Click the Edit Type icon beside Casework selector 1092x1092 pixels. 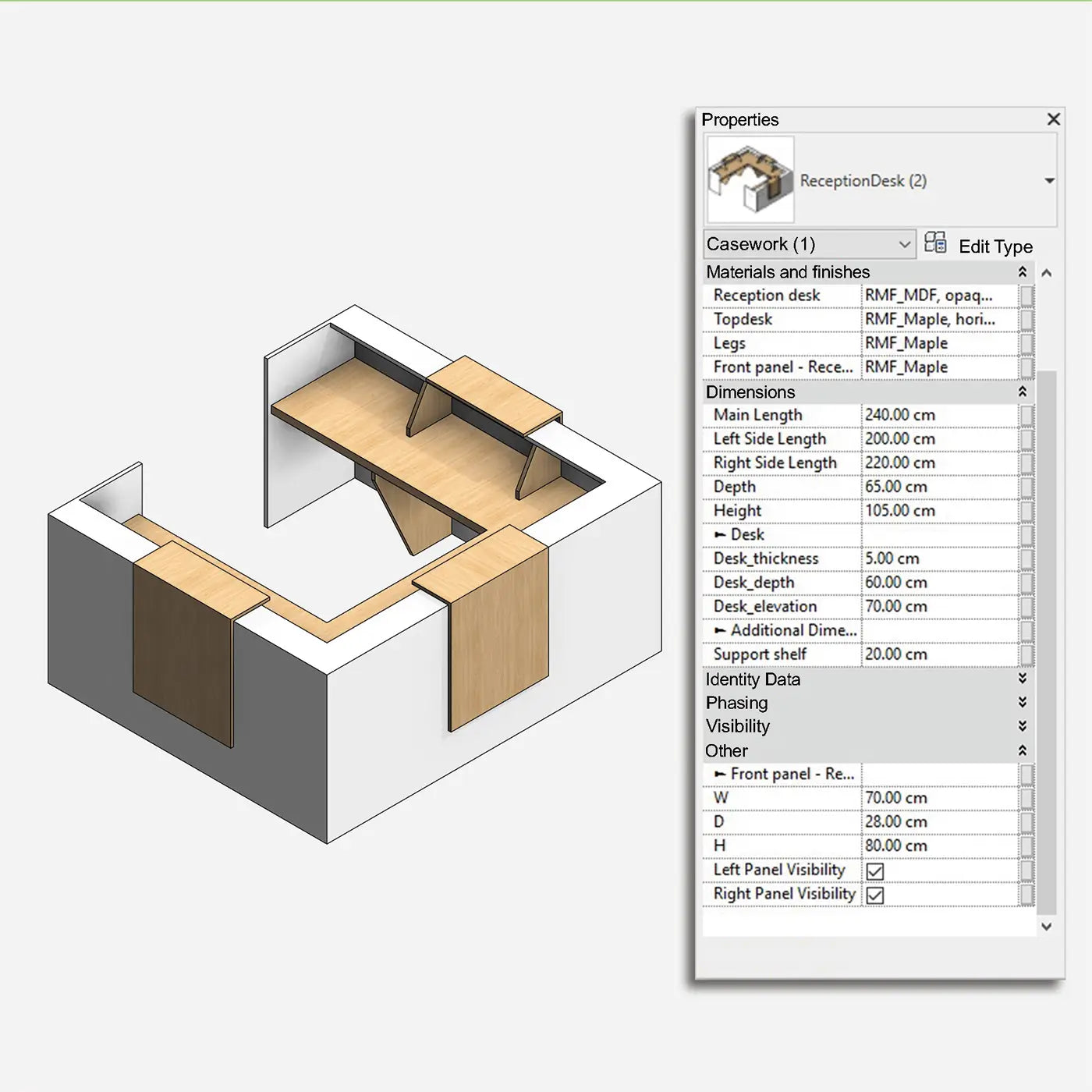[936, 243]
